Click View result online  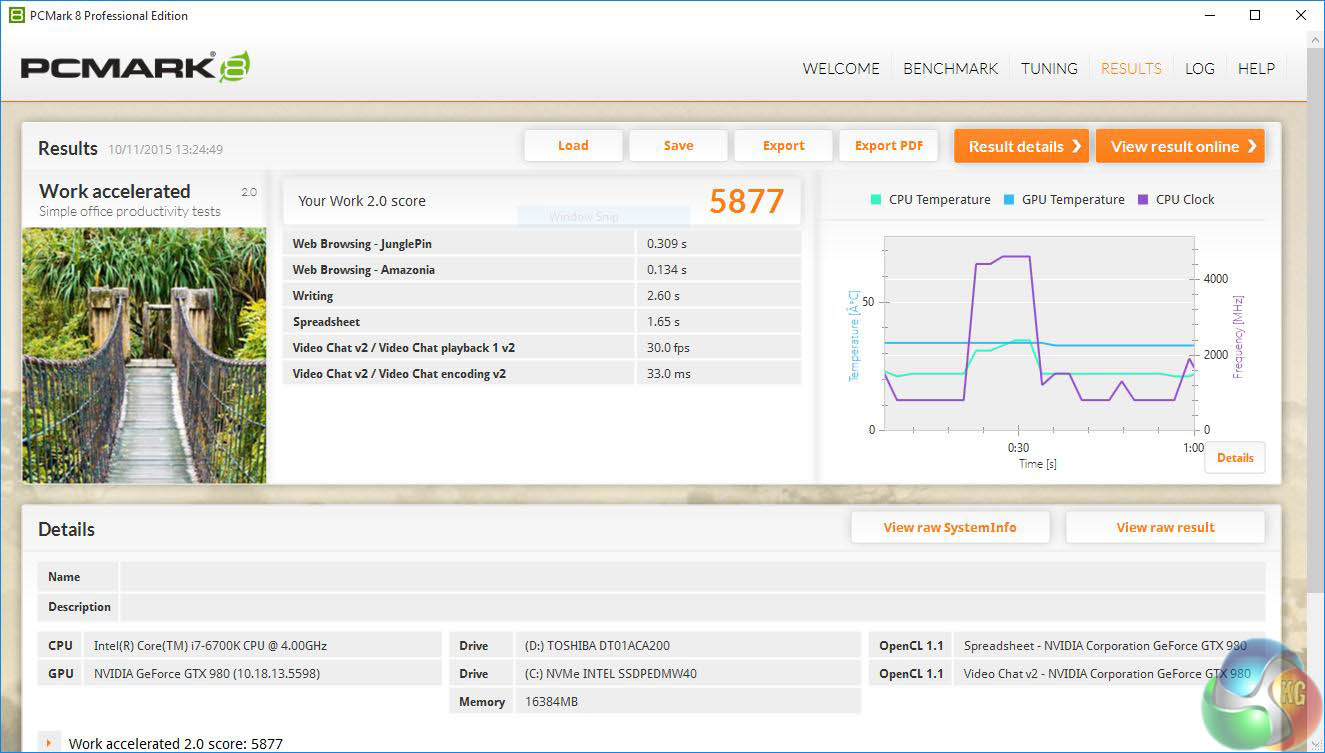tap(1180, 146)
